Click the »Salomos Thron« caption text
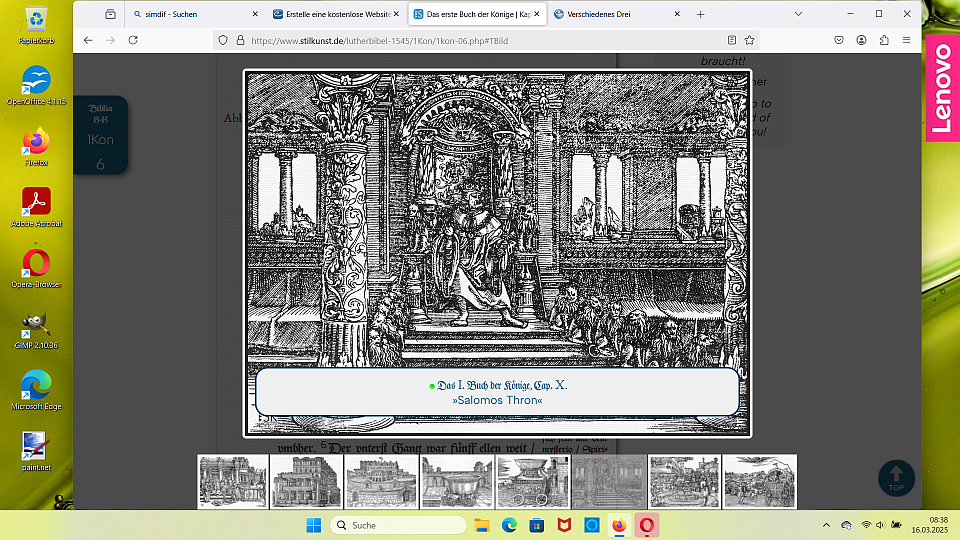This screenshot has height=540, width=960. pyautogui.click(x=497, y=400)
